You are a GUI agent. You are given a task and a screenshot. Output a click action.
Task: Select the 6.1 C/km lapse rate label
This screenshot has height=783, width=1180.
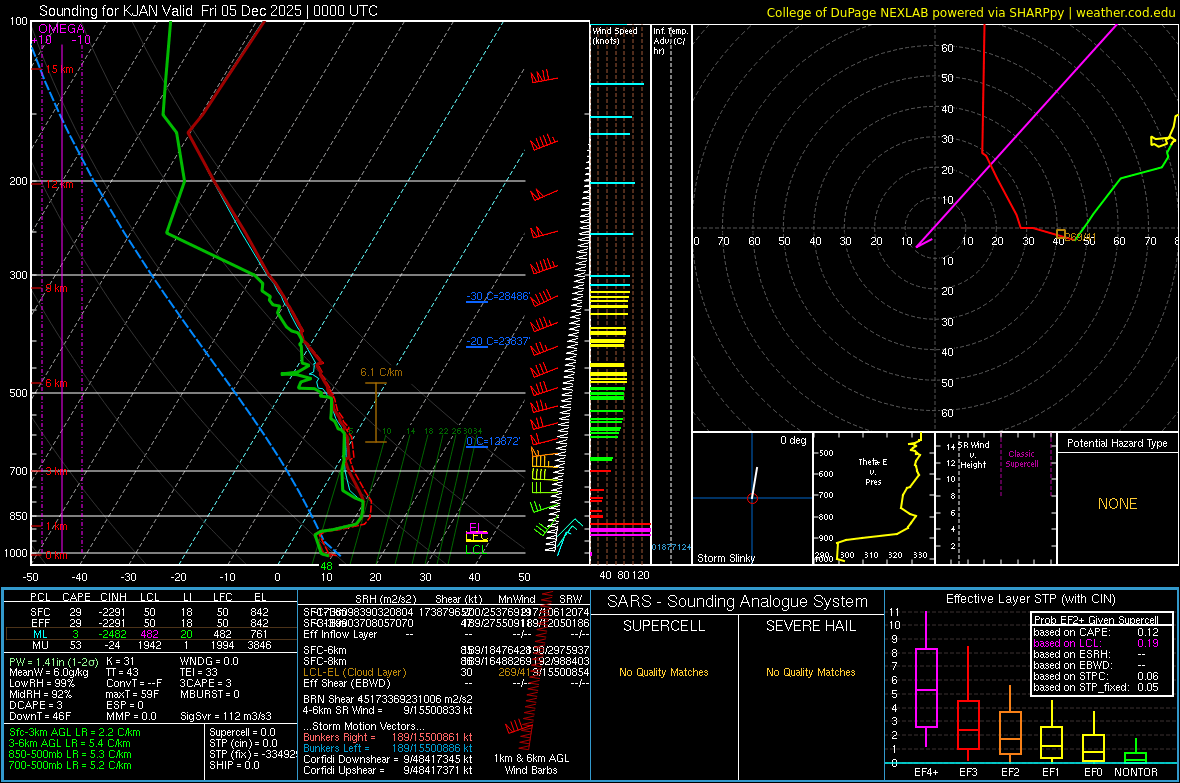click(x=381, y=372)
